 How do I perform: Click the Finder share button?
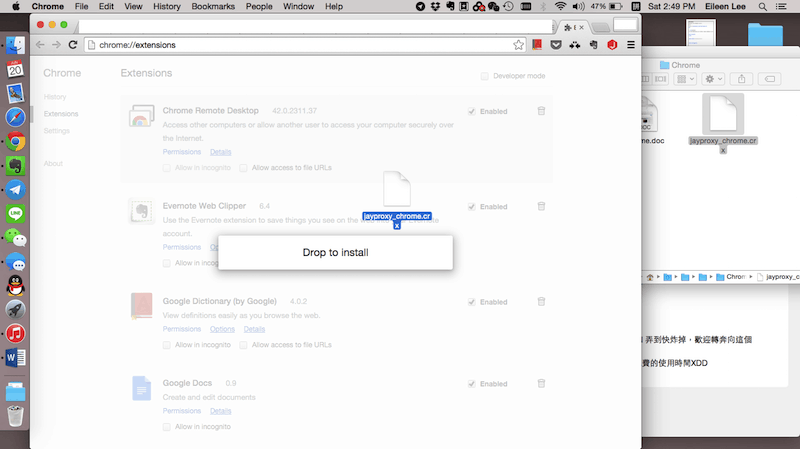click(x=741, y=79)
